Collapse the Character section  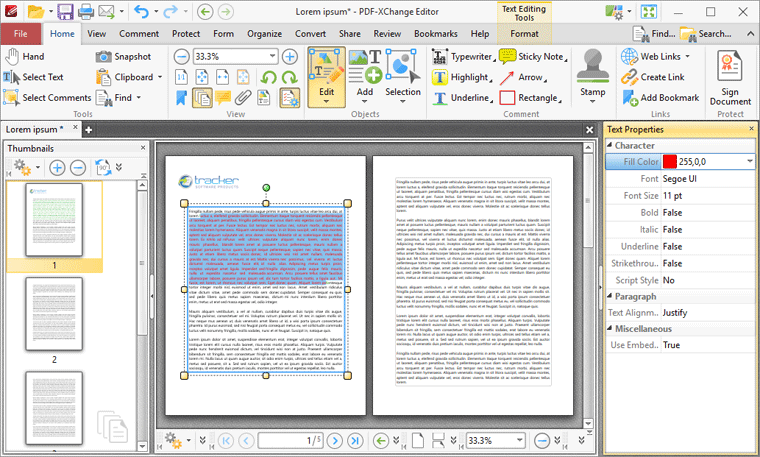[x=610, y=145]
